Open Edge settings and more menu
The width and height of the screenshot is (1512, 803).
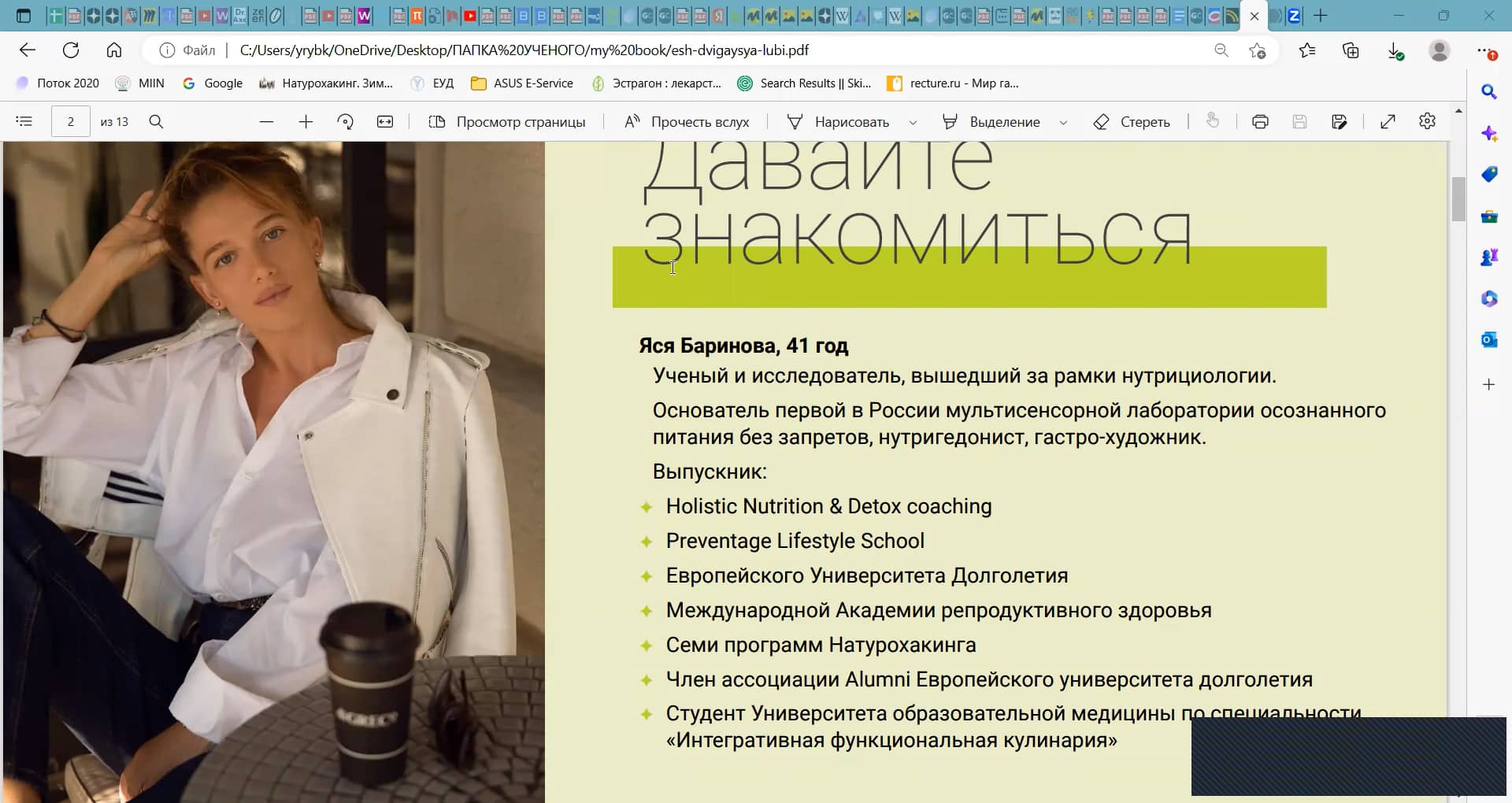1486,51
